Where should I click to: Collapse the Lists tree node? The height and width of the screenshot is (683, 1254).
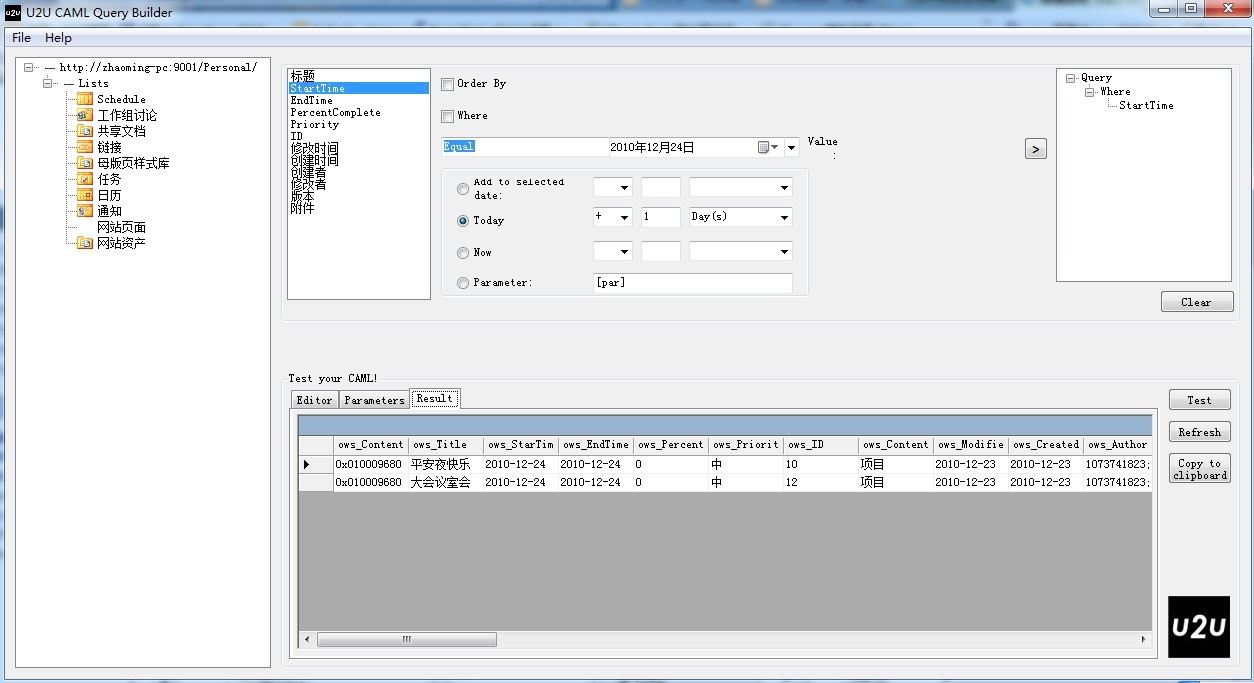(x=48, y=84)
